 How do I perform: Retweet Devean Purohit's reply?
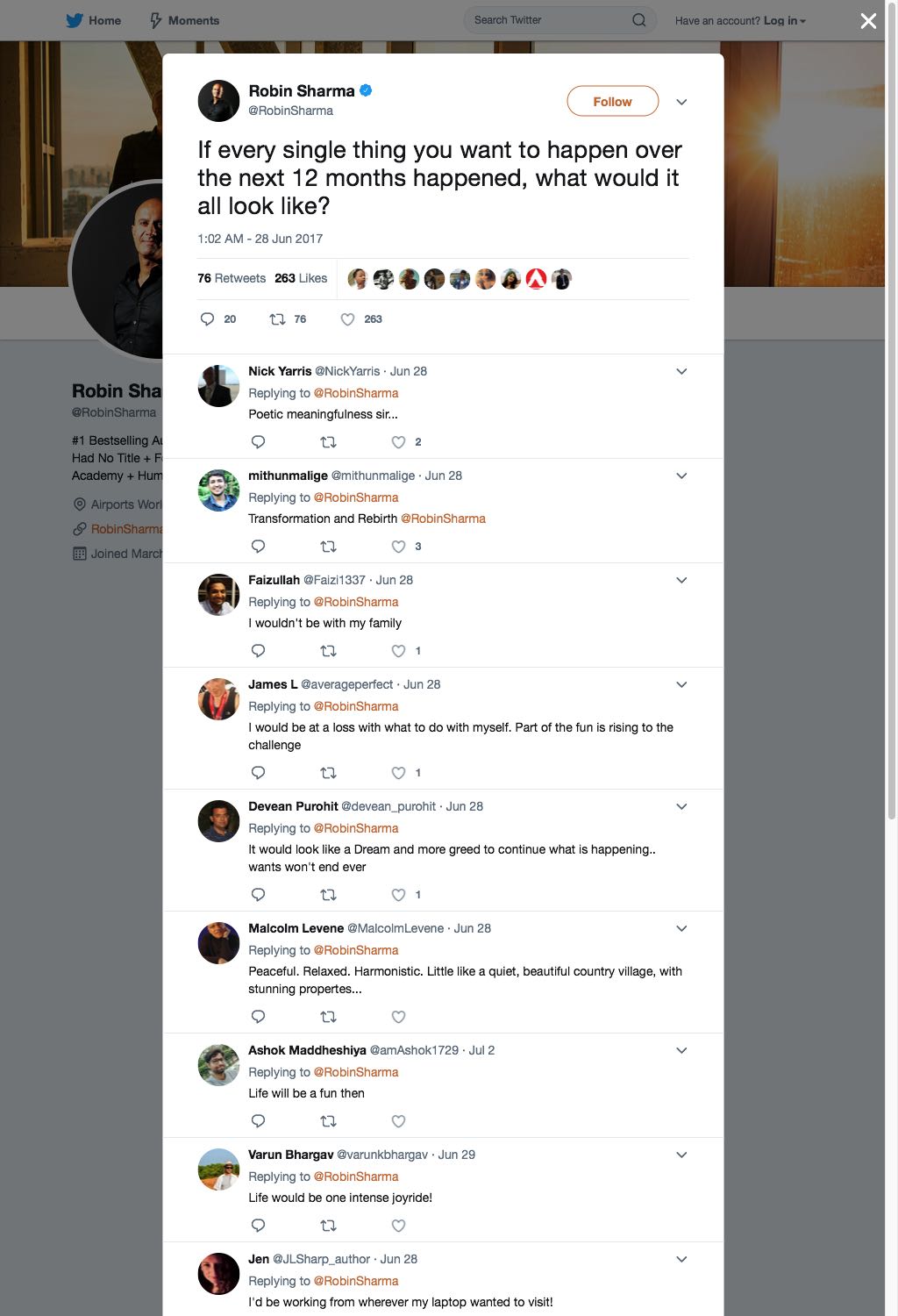coord(328,895)
